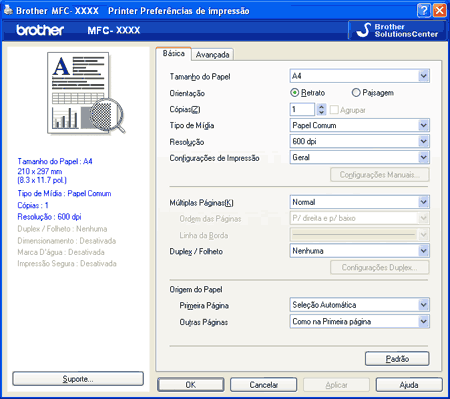This screenshot has height=399, width=450.
Task: Click the OK button
Action: pos(191,385)
